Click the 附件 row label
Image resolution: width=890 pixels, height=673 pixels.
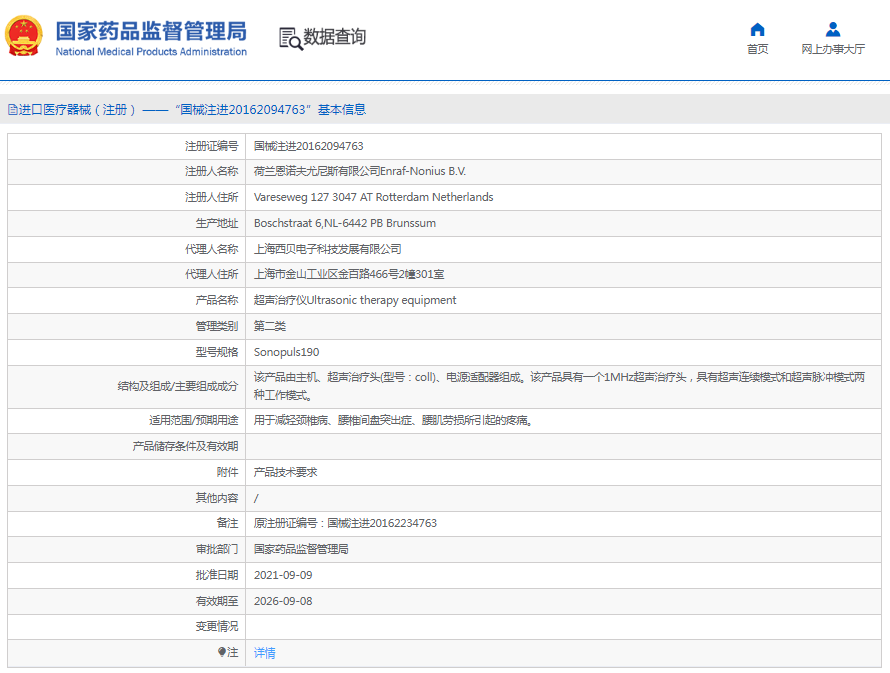tap(228, 472)
